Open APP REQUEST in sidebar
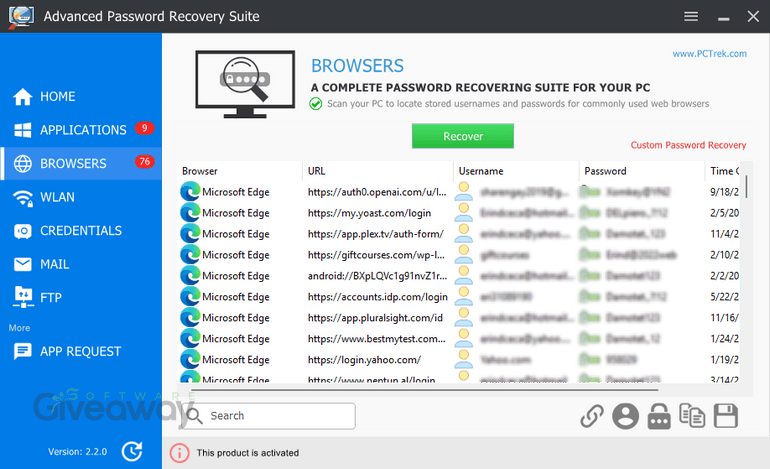This screenshot has height=469, width=770. [x=81, y=351]
